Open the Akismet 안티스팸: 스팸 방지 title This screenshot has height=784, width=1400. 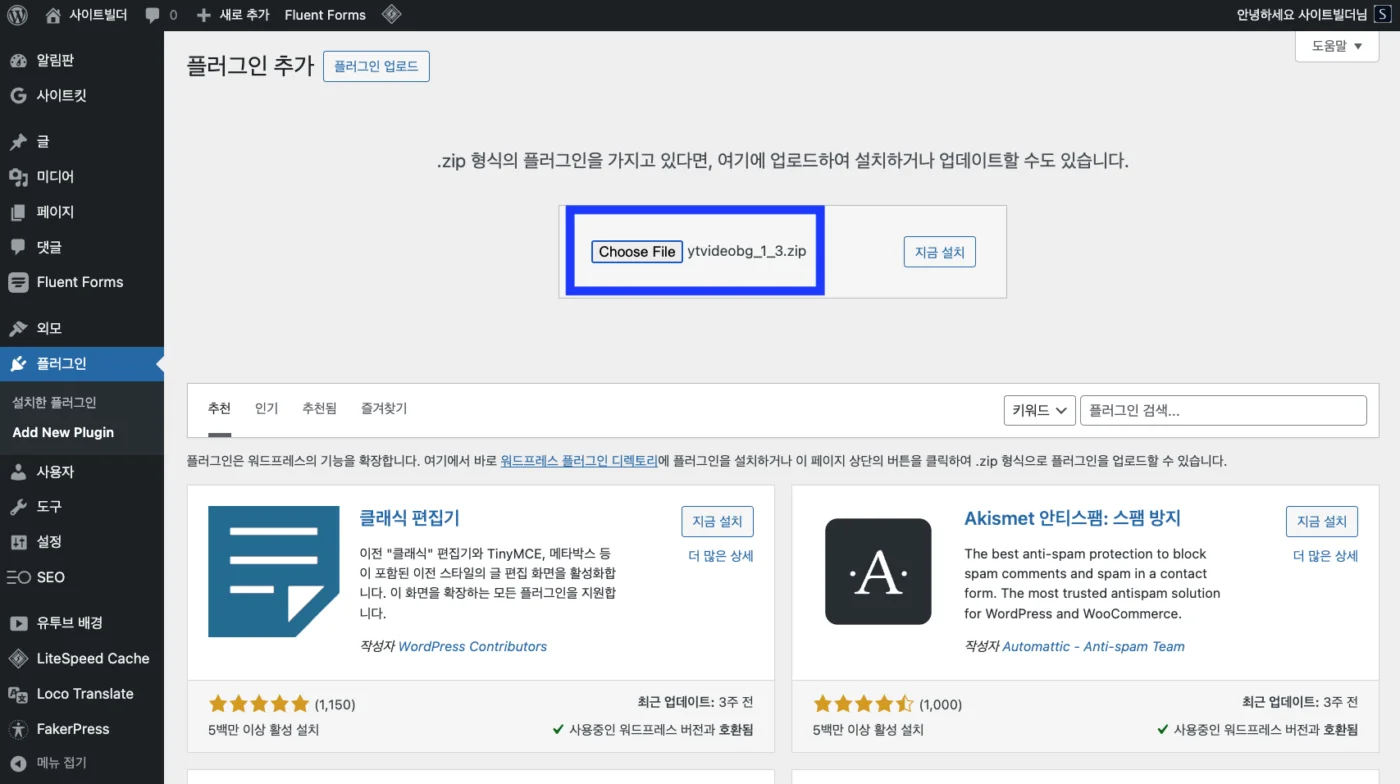pos(1072,518)
